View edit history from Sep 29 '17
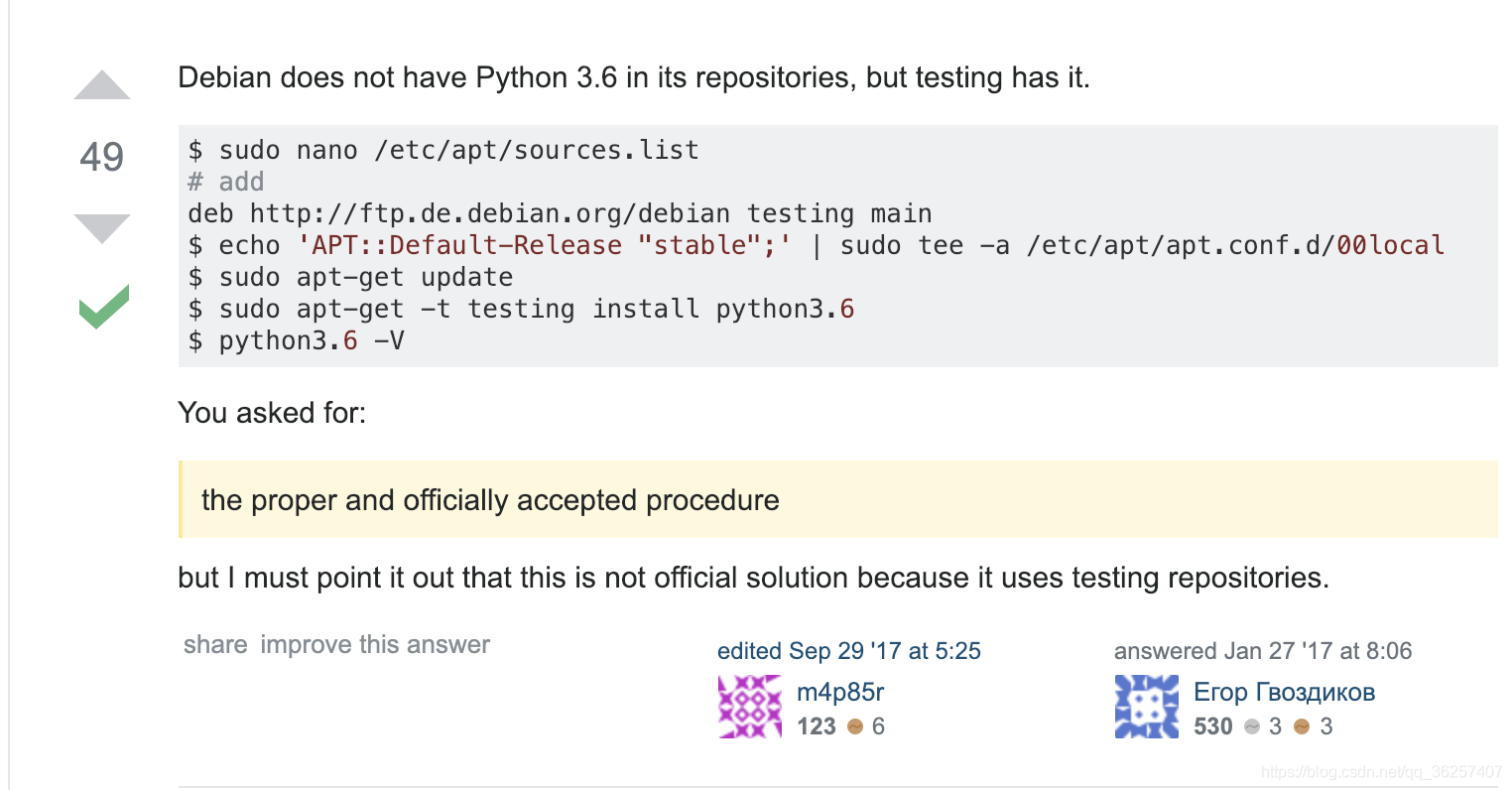The image size is (1512, 790). point(849,651)
